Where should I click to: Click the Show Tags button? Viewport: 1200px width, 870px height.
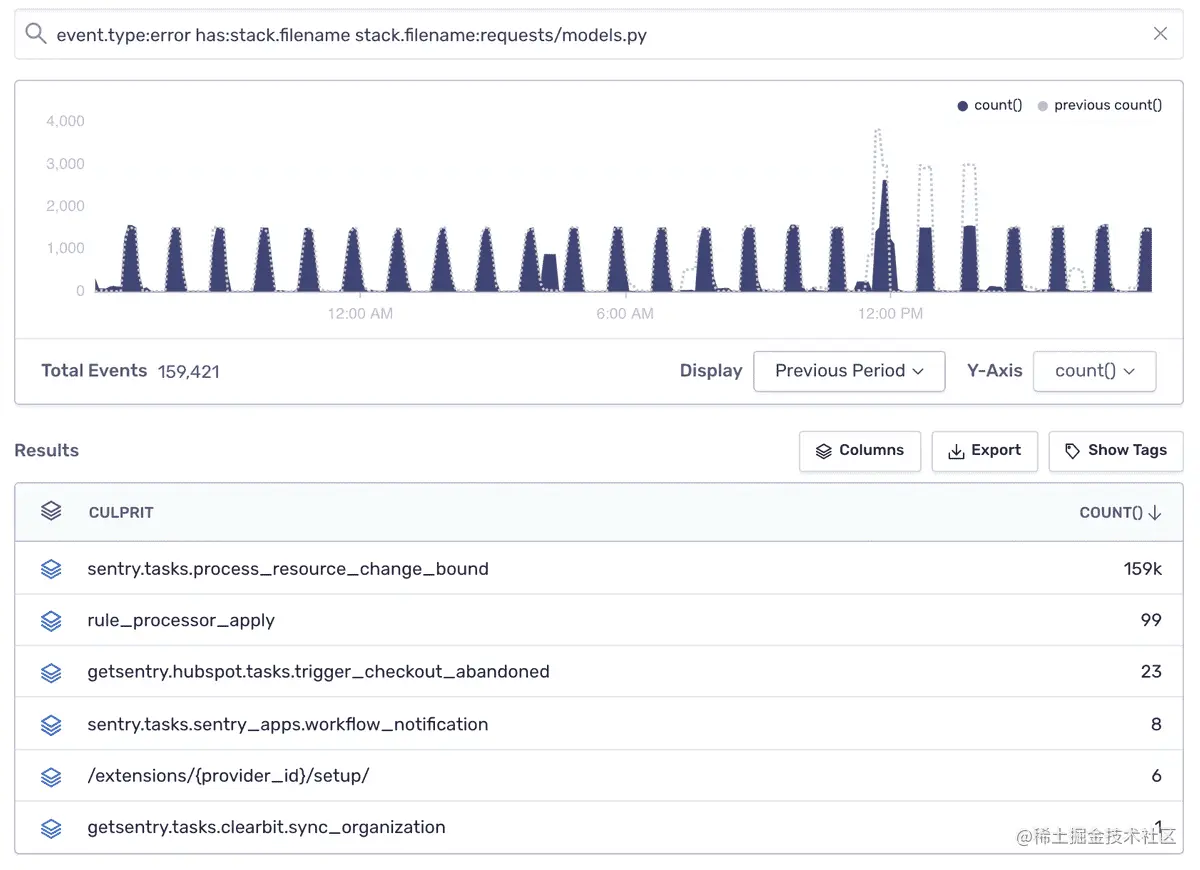pyautogui.click(x=1115, y=451)
